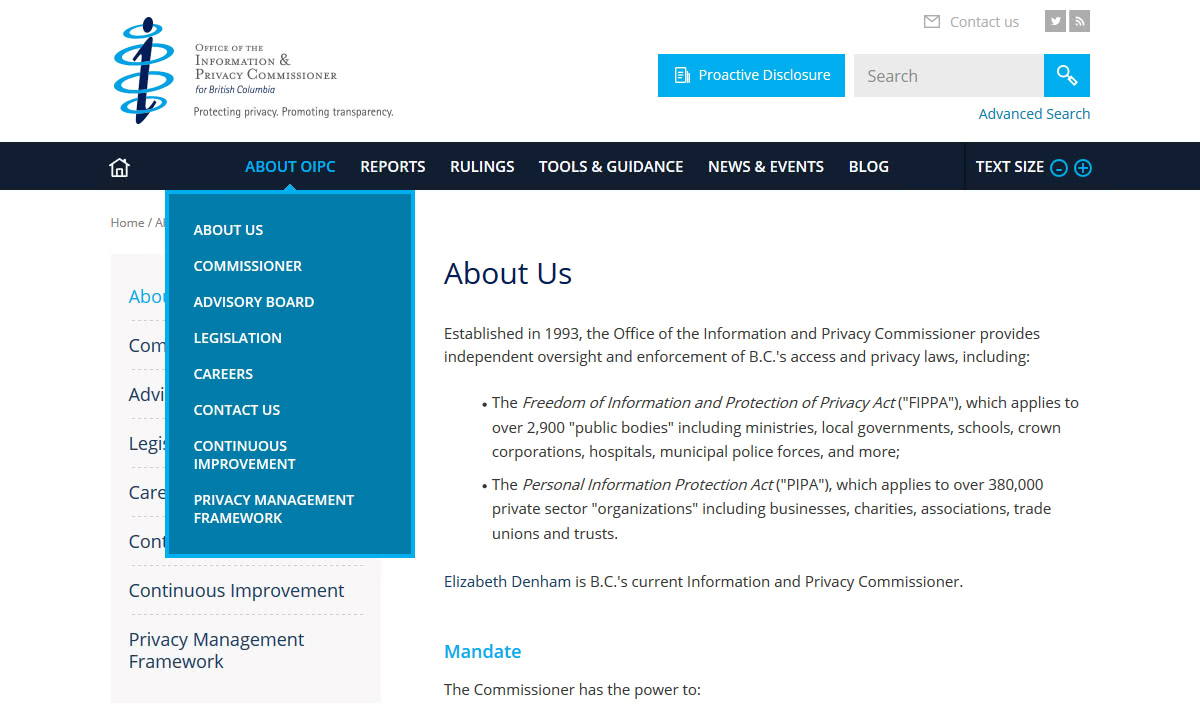
Task: Open the Advanced Search link
Action: pyautogui.click(x=1034, y=114)
